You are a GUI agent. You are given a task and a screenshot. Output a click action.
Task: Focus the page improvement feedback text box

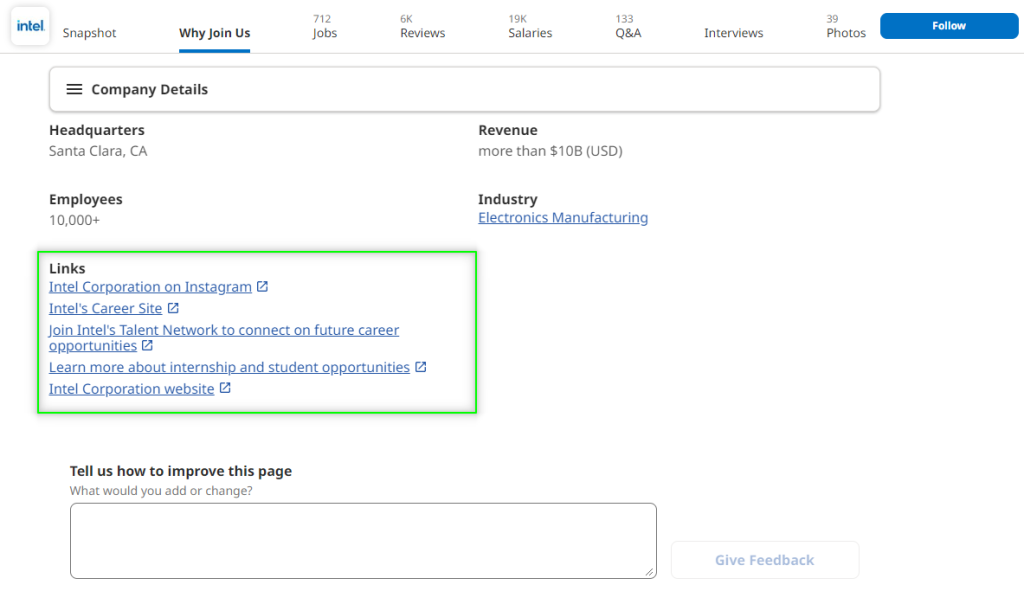(362, 540)
